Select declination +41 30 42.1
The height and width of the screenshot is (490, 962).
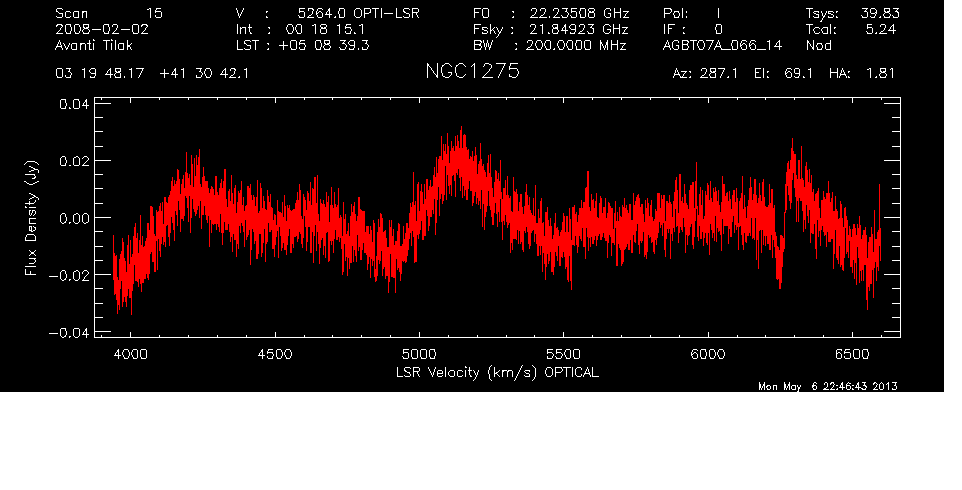click(204, 74)
